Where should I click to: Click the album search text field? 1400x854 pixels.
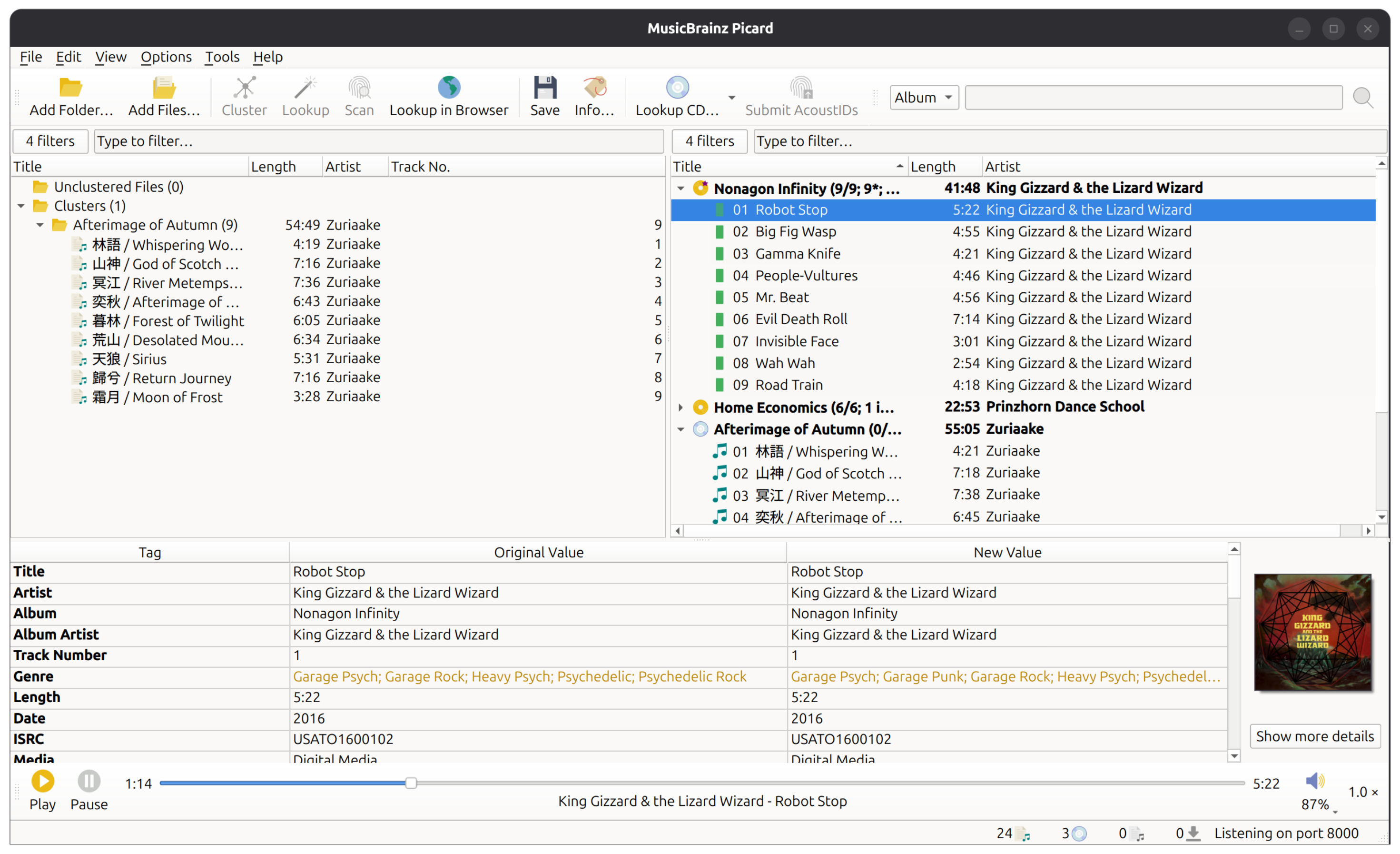(1154, 98)
